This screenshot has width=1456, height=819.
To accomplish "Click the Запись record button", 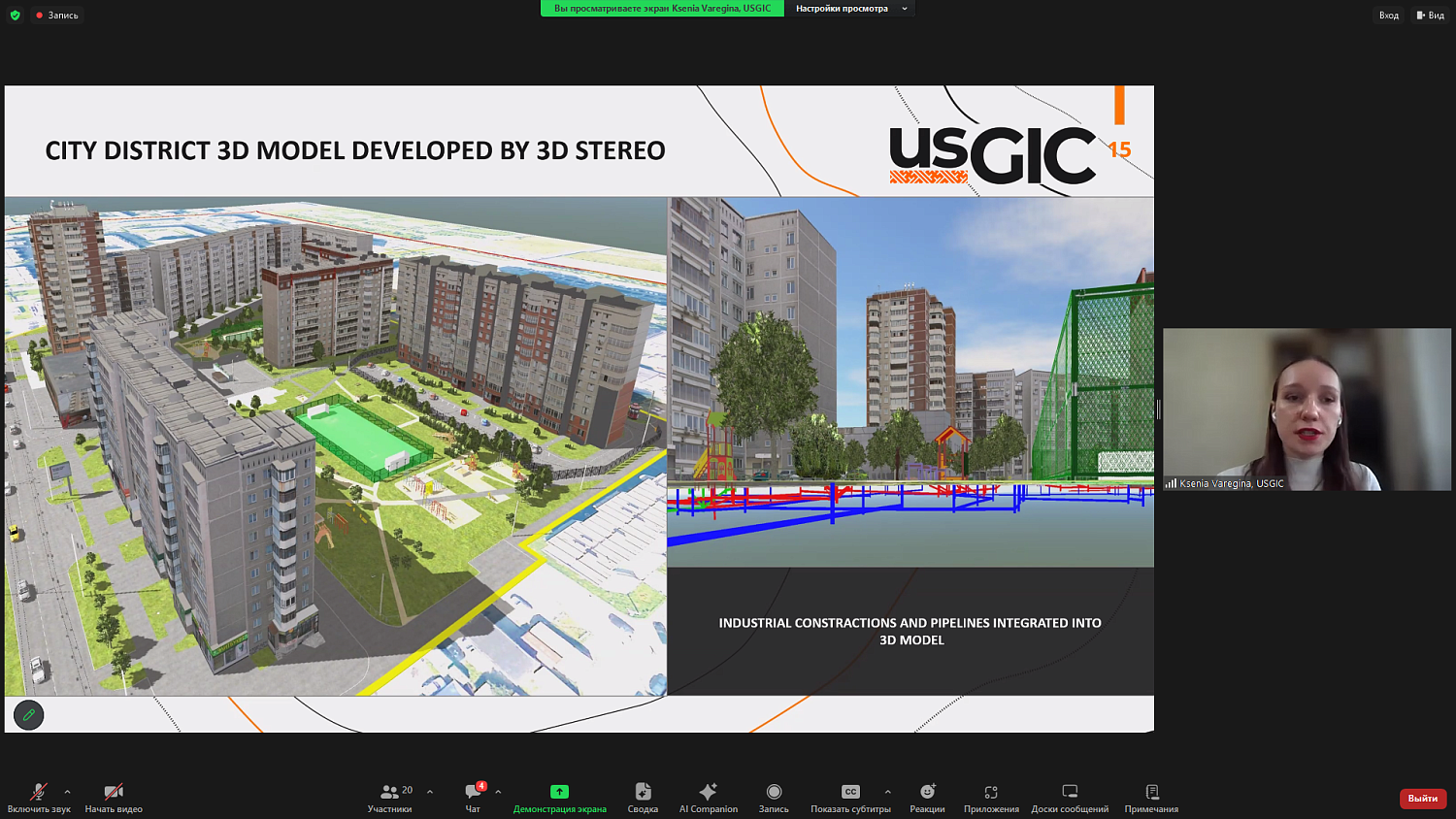I will tap(774, 798).
